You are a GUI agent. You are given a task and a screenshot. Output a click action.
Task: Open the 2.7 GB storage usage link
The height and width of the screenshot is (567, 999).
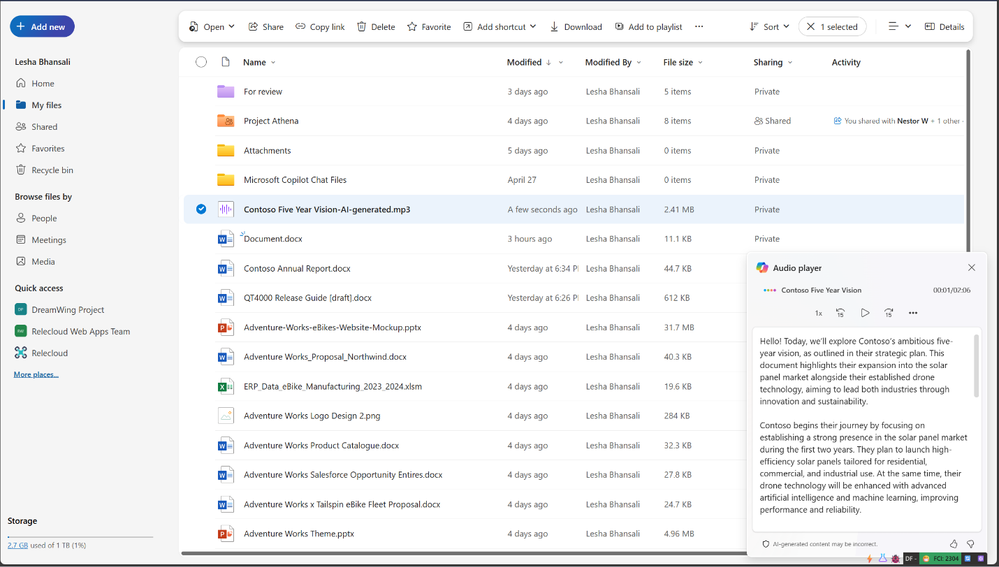pyautogui.click(x=17, y=545)
